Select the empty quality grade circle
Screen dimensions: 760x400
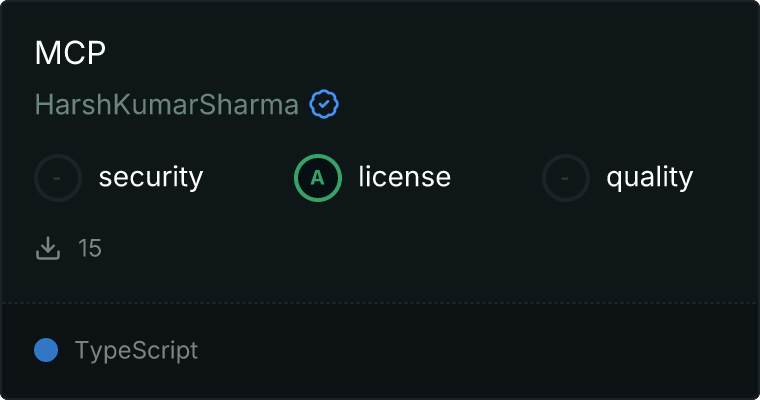pyautogui.click(x=566, y=178)
